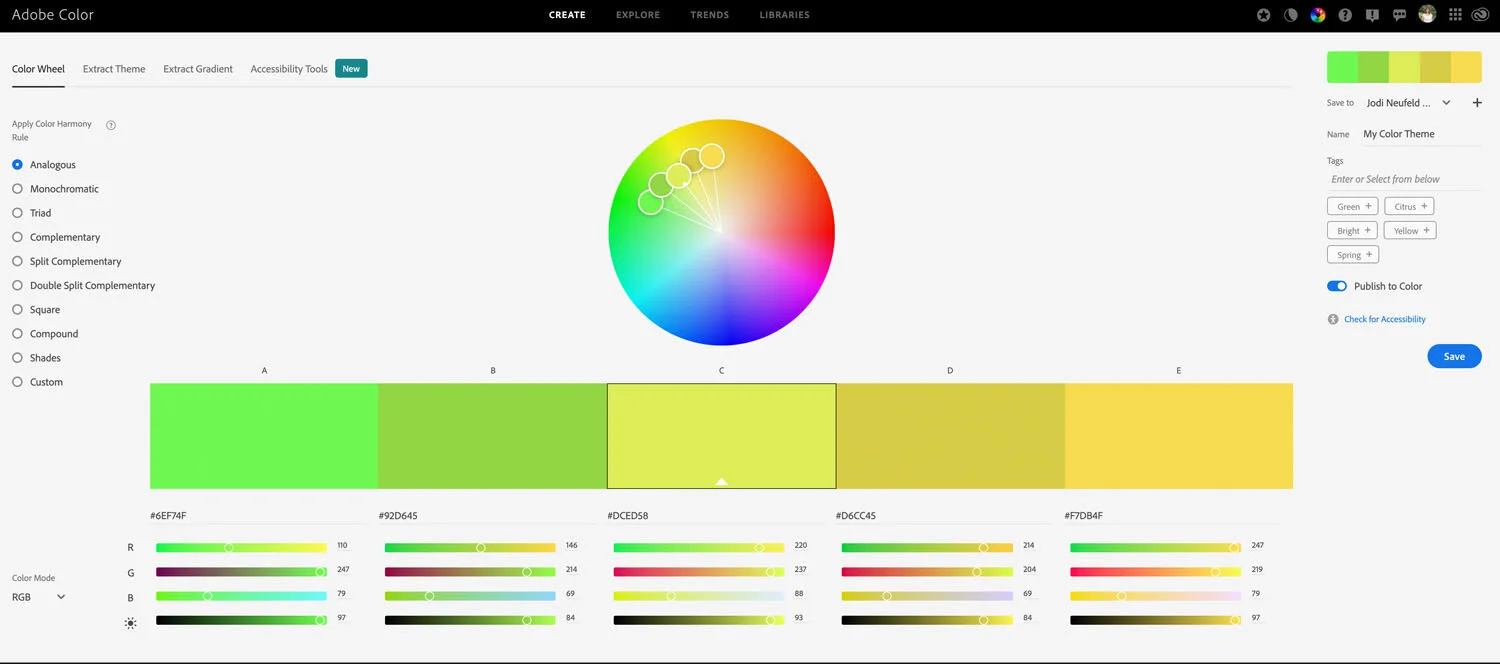The width and height of the screenshot is (1500, 664).
Task: Open the feedback flag icon
Action: pyautogui.click(x=1372, y=14)
